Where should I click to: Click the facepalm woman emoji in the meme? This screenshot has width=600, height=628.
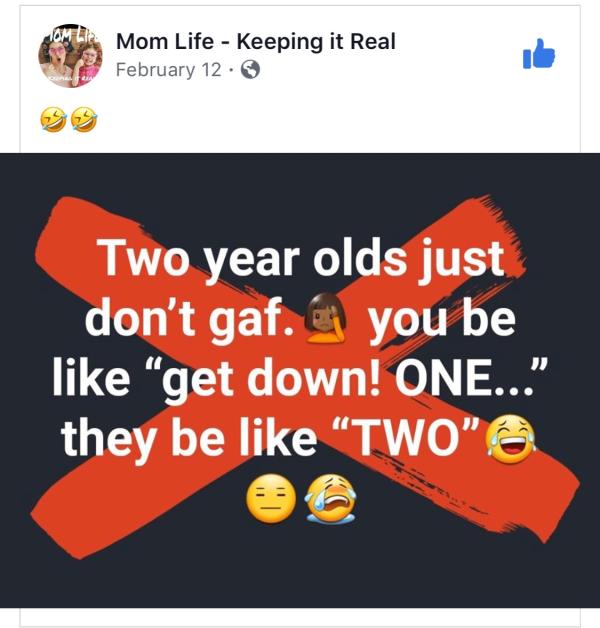pyautogui.click(x=326, y=318)
